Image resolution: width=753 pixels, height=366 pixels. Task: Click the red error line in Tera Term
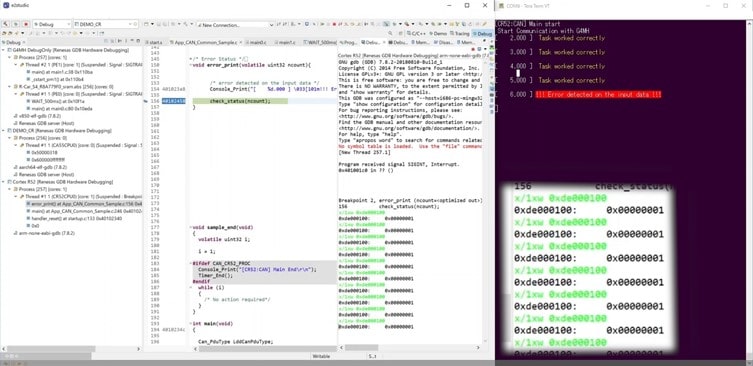[x=598, y=95]
